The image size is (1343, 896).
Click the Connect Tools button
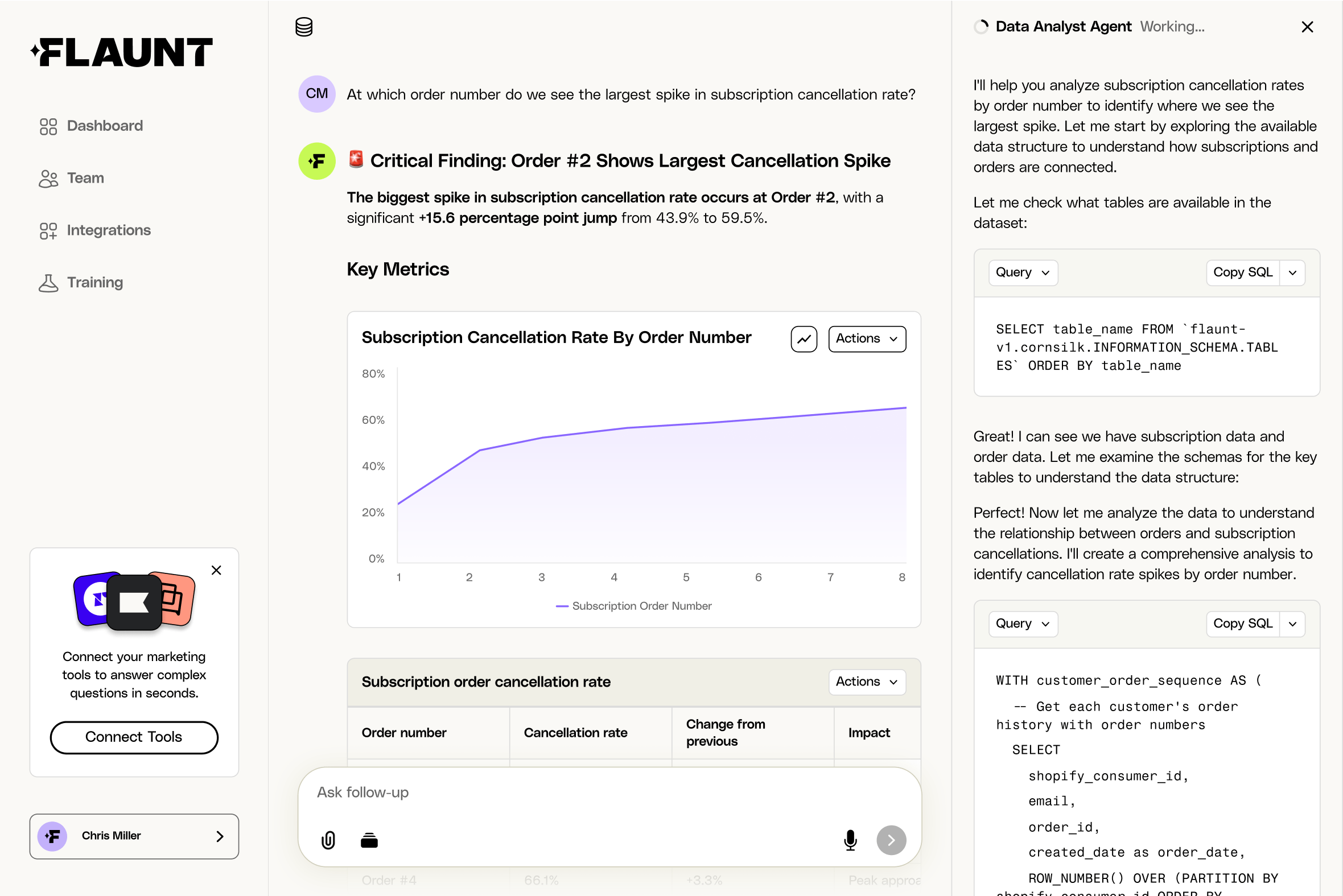click(134, 737)
